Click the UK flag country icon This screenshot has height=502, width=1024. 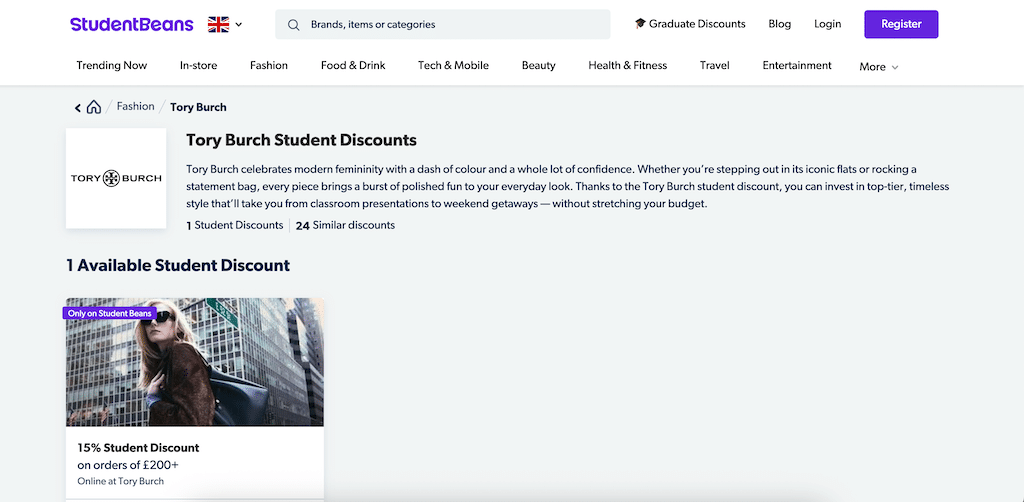pos(218,24)
